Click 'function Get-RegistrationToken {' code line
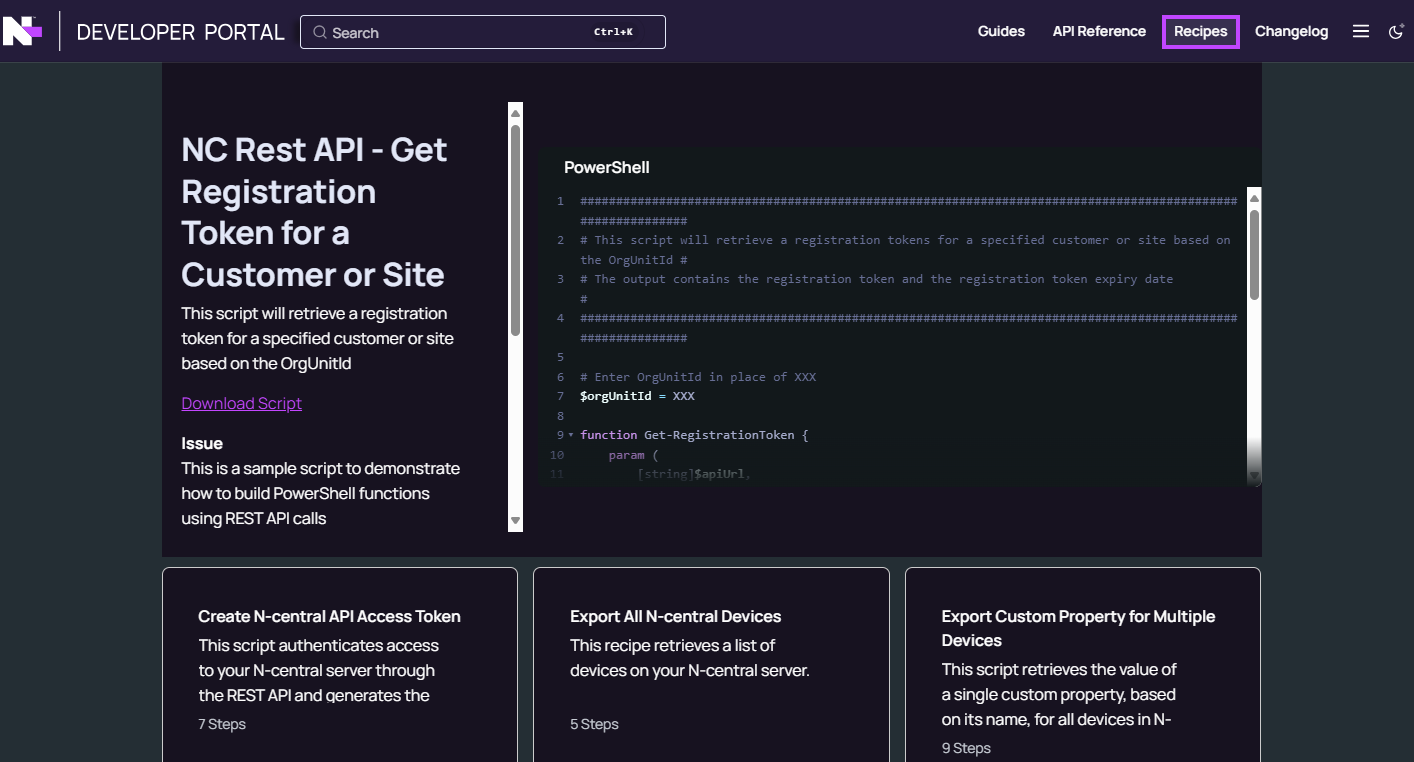The image size is (1414, 762). click(694, 435)
